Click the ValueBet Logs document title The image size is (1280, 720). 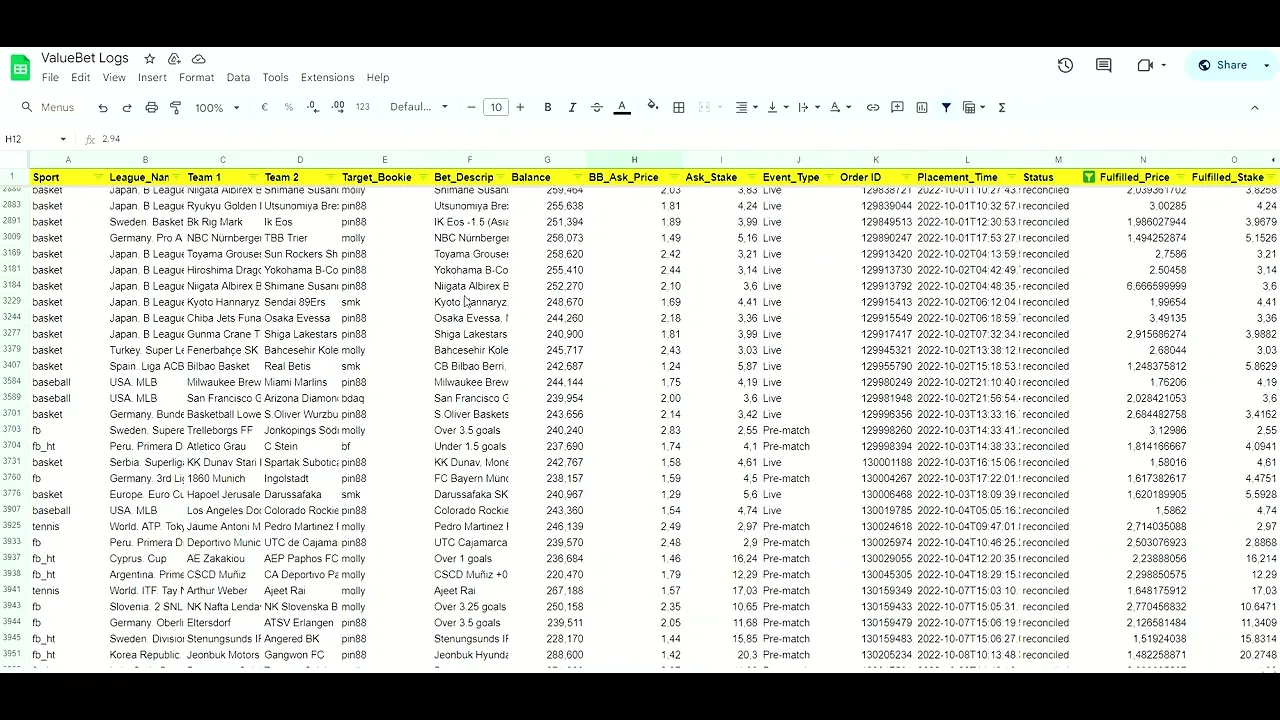(x=85, y=59)
